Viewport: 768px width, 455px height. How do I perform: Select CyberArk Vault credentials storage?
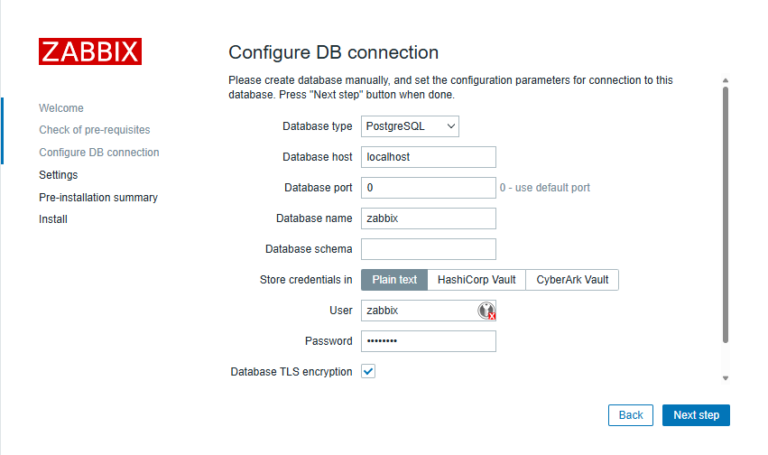[x=572, y=280]
